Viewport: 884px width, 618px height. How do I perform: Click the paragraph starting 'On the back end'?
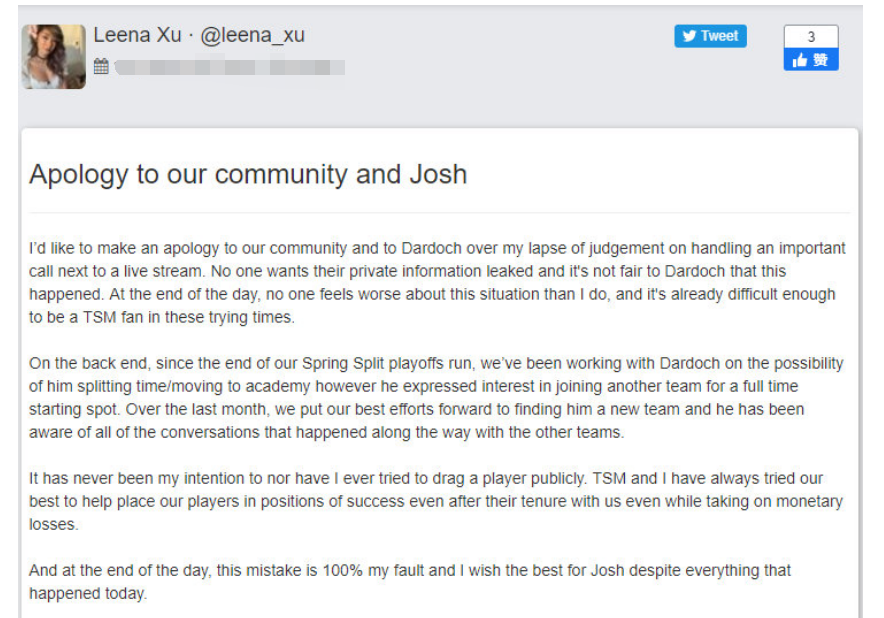click(436, 398)
